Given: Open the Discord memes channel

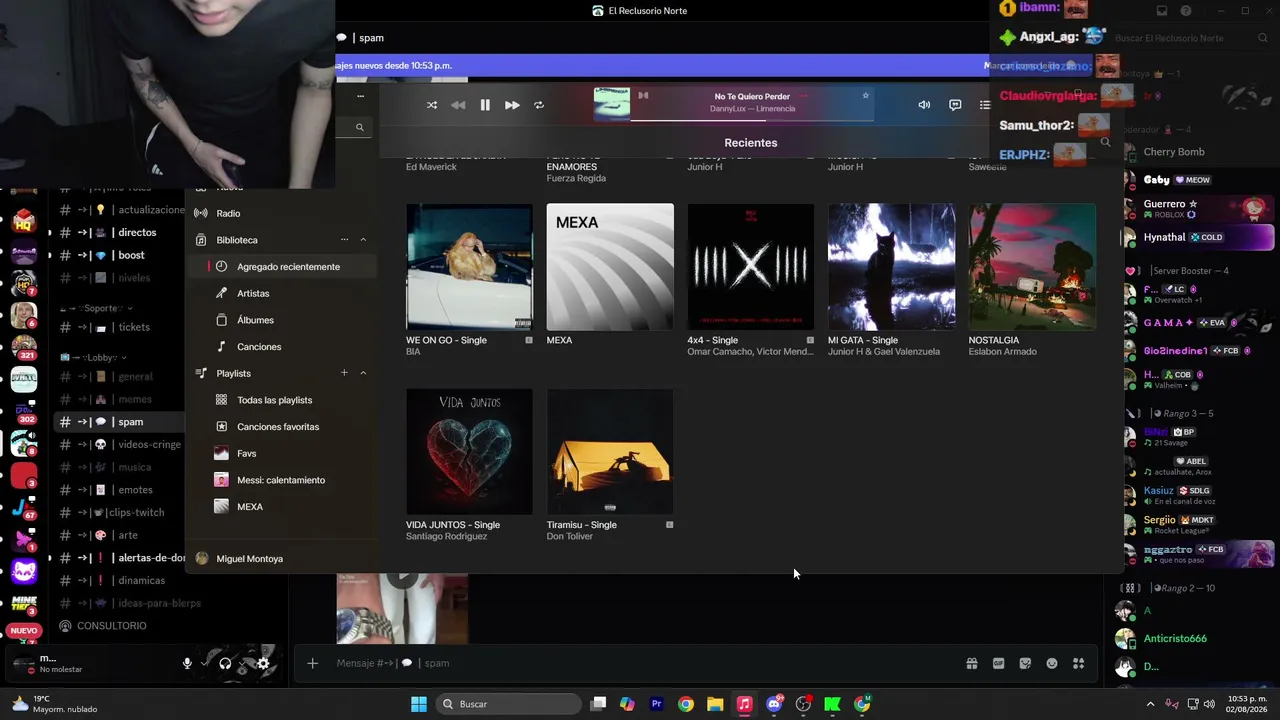Looking at the screenshot, I should coord(120,399).
